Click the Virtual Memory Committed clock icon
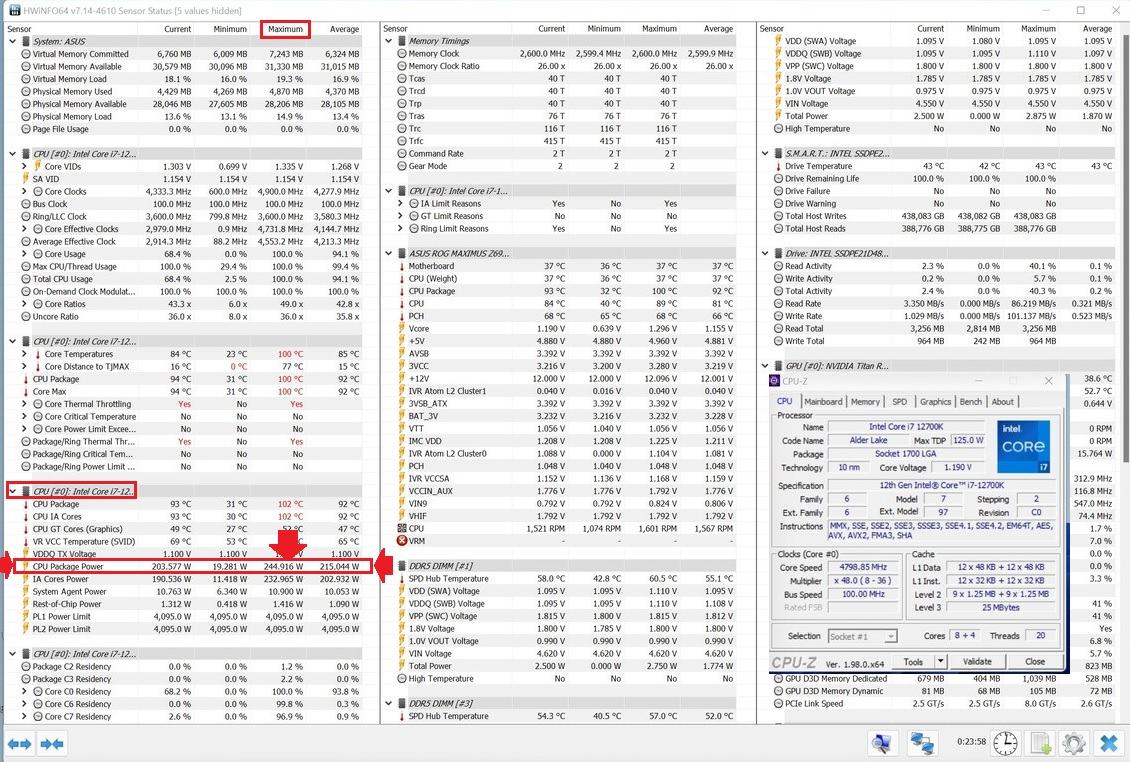1130x762 pixels. coord(26,54)
